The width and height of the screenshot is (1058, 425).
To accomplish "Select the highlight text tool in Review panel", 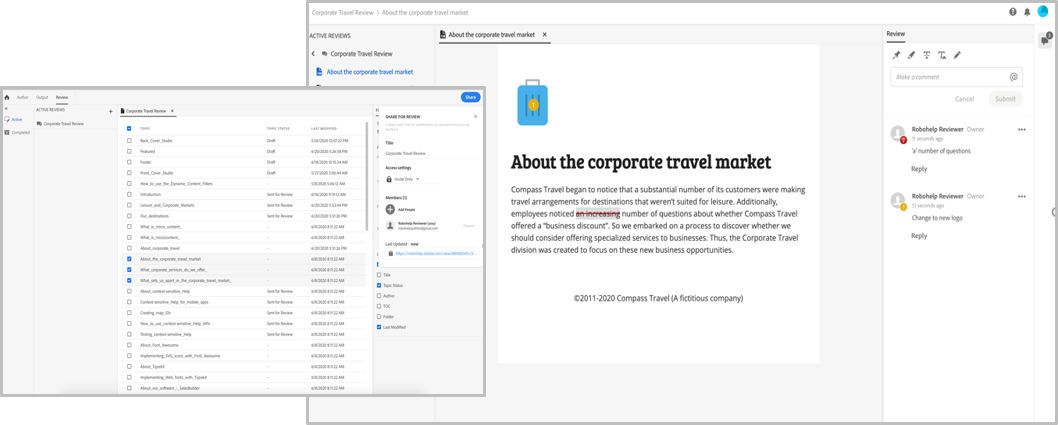I will click(x=912, y=55).
